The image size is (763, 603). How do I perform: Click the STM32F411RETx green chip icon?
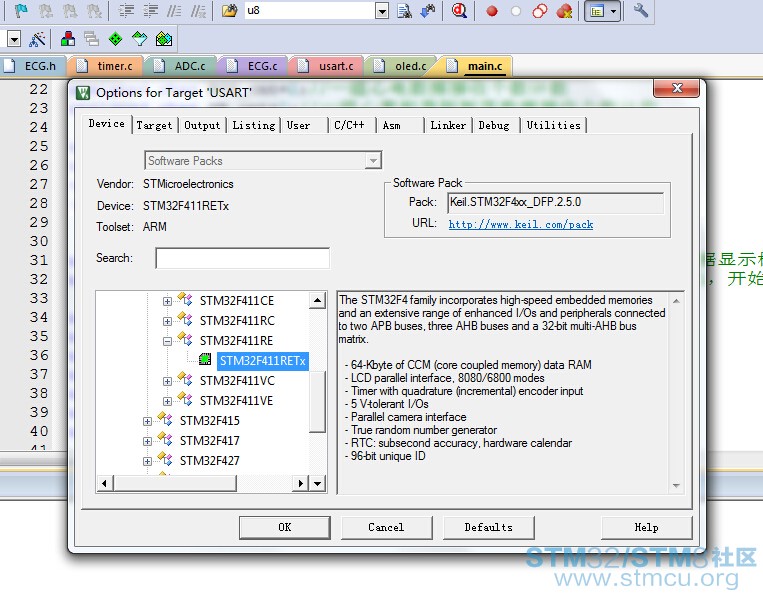205,359
